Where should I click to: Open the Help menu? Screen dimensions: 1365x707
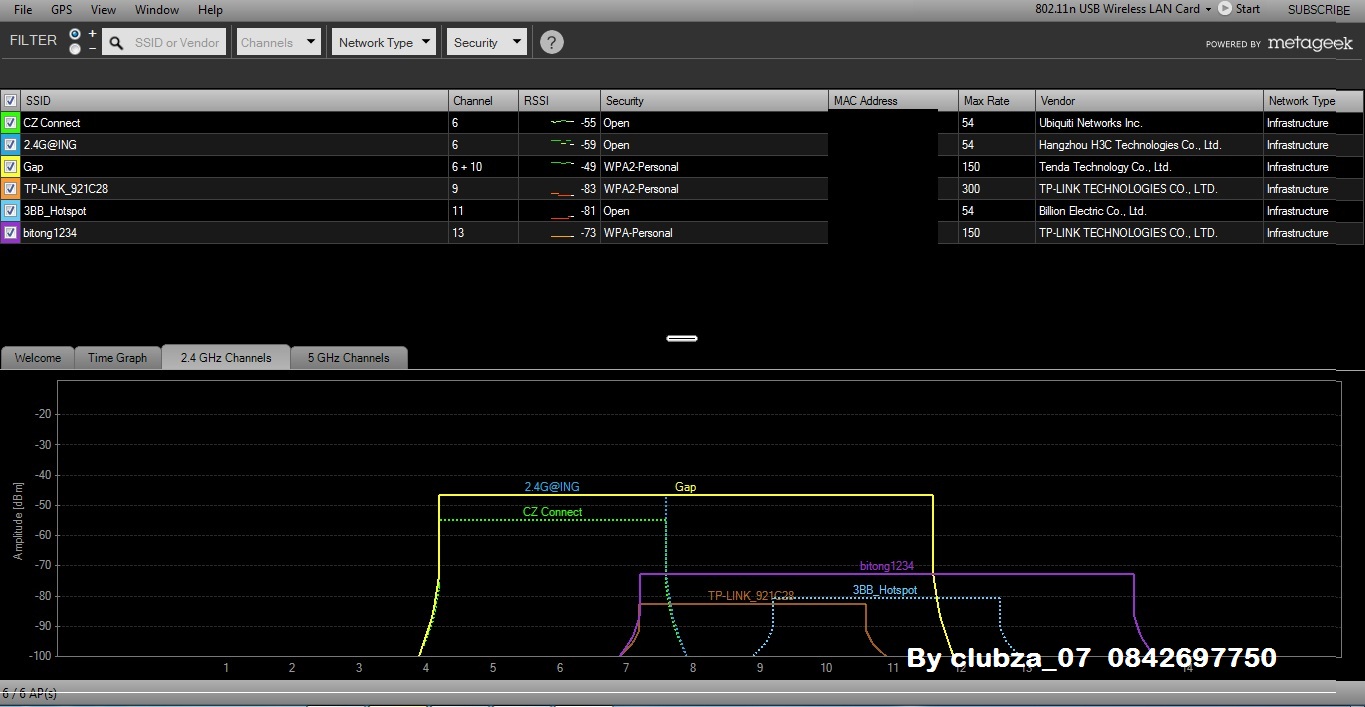210,9
